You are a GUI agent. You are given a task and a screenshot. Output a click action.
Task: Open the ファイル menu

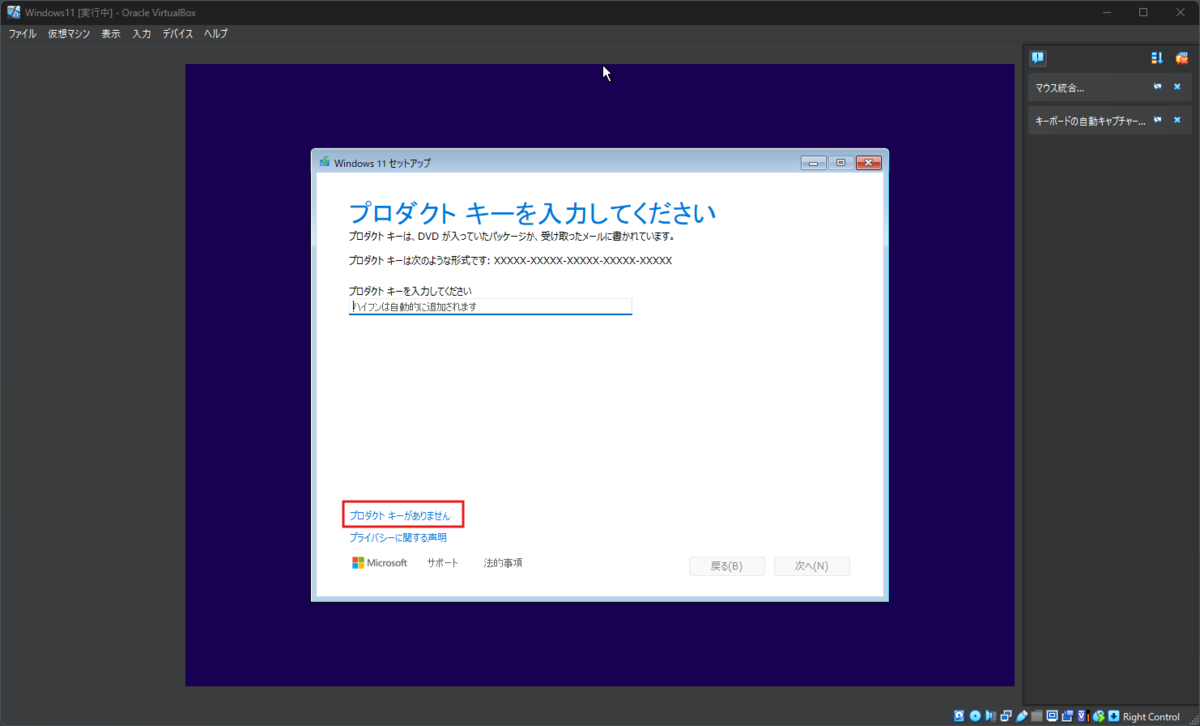click(22, 33)
